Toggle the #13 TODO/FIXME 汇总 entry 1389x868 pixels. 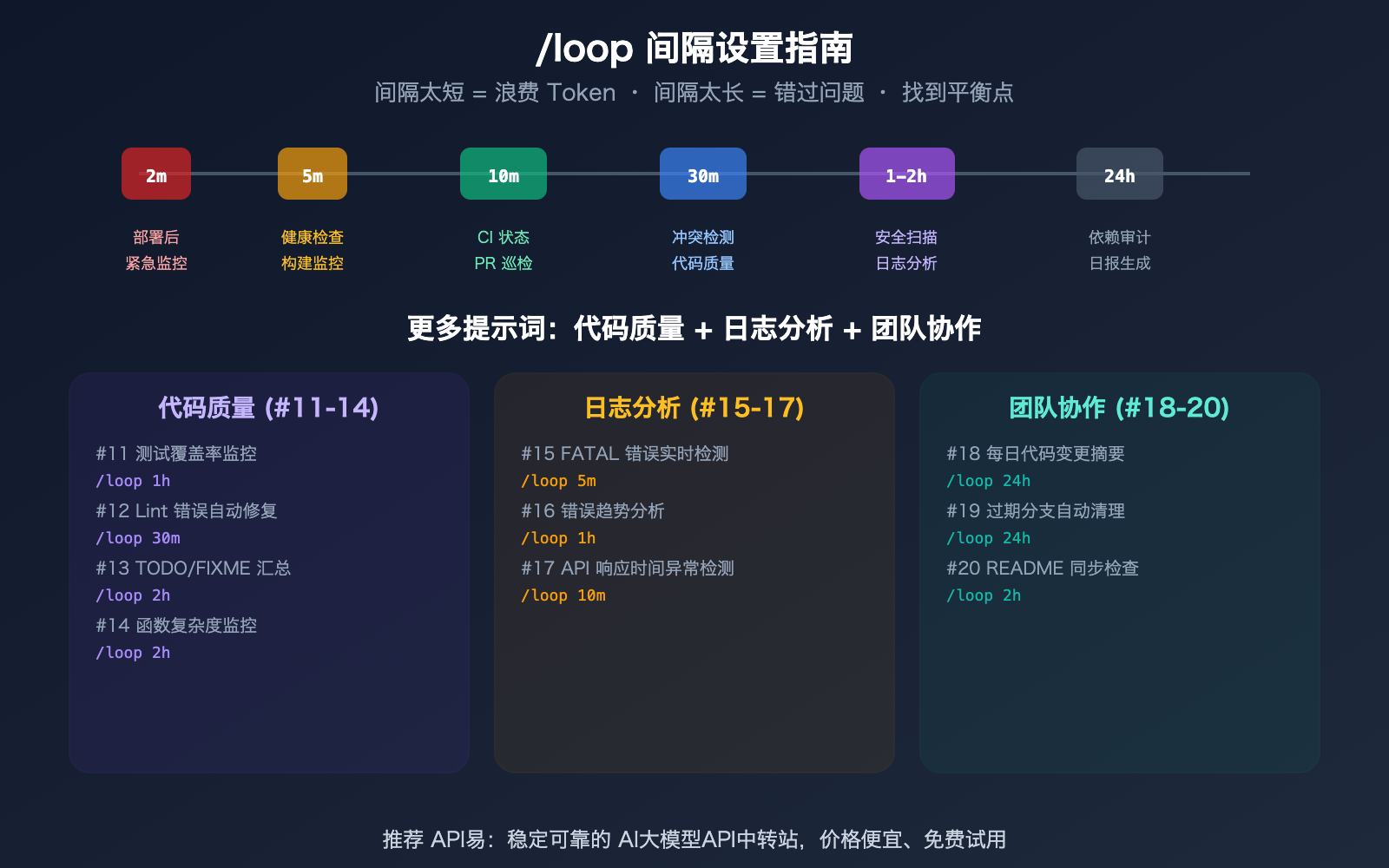tap(194, 569)
